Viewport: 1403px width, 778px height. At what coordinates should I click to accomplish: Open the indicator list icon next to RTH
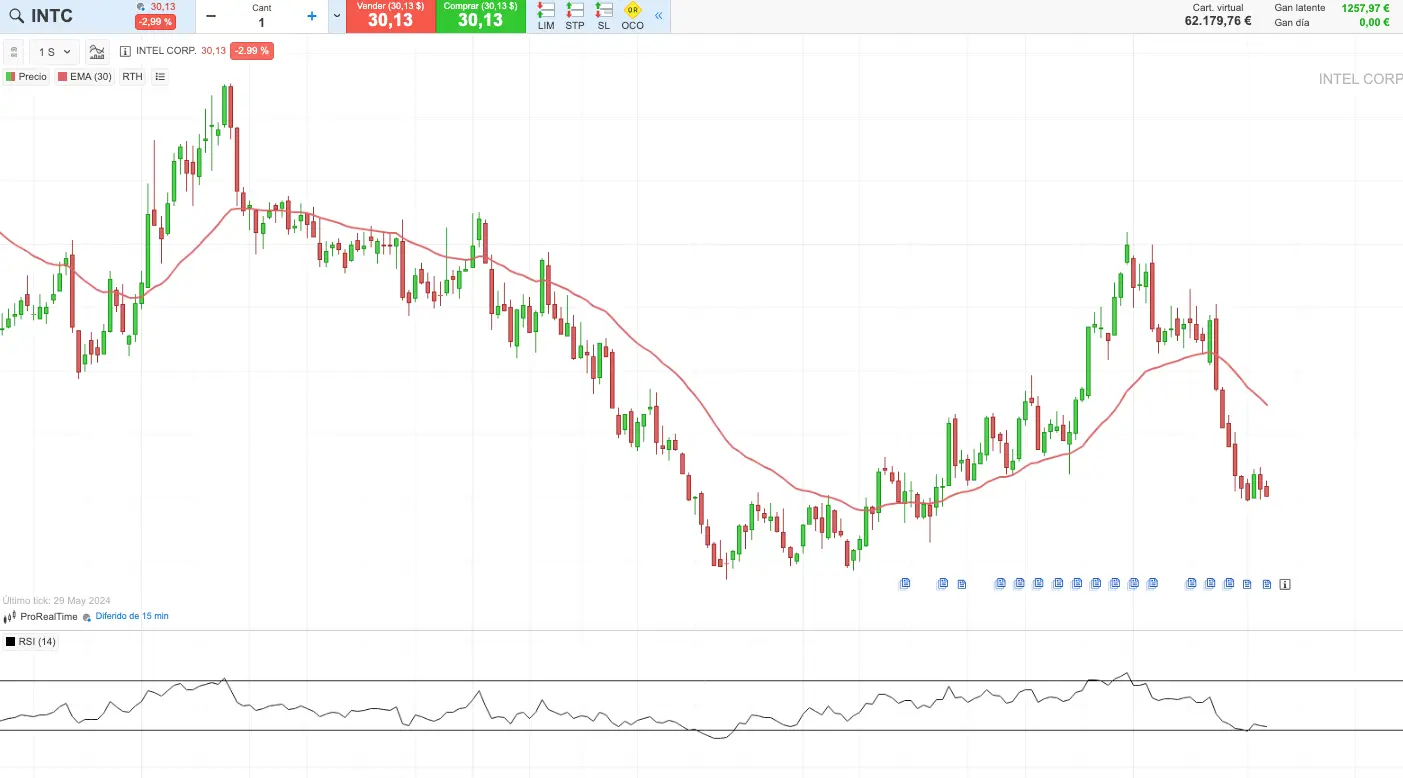pyautogui.click(x=160, y=77)
